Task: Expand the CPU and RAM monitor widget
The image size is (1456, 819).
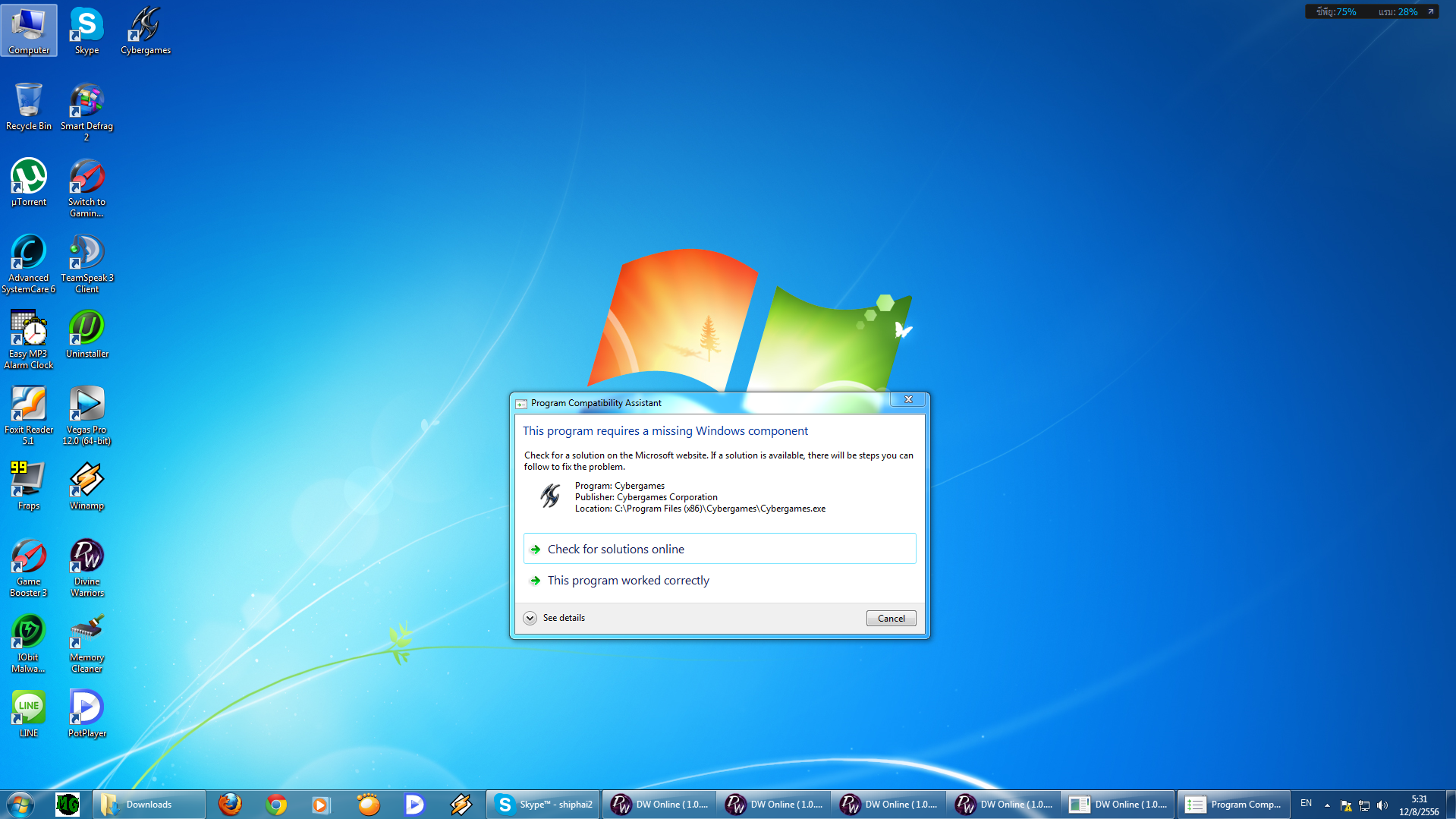Action: tap(1431, 11)
